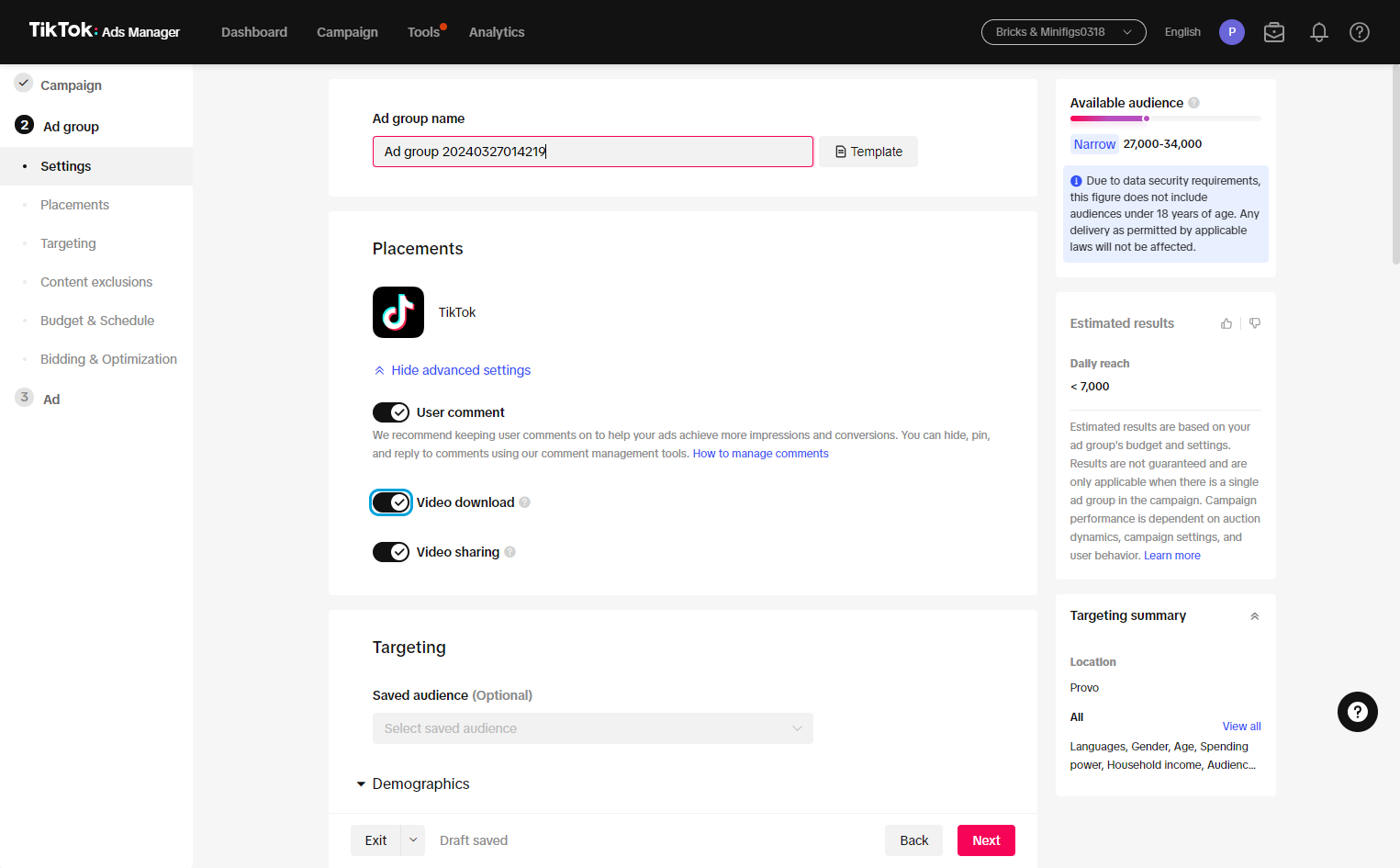1400x868 pixels.
Task: Open the Analytics menu
Action: coord(497,32)
